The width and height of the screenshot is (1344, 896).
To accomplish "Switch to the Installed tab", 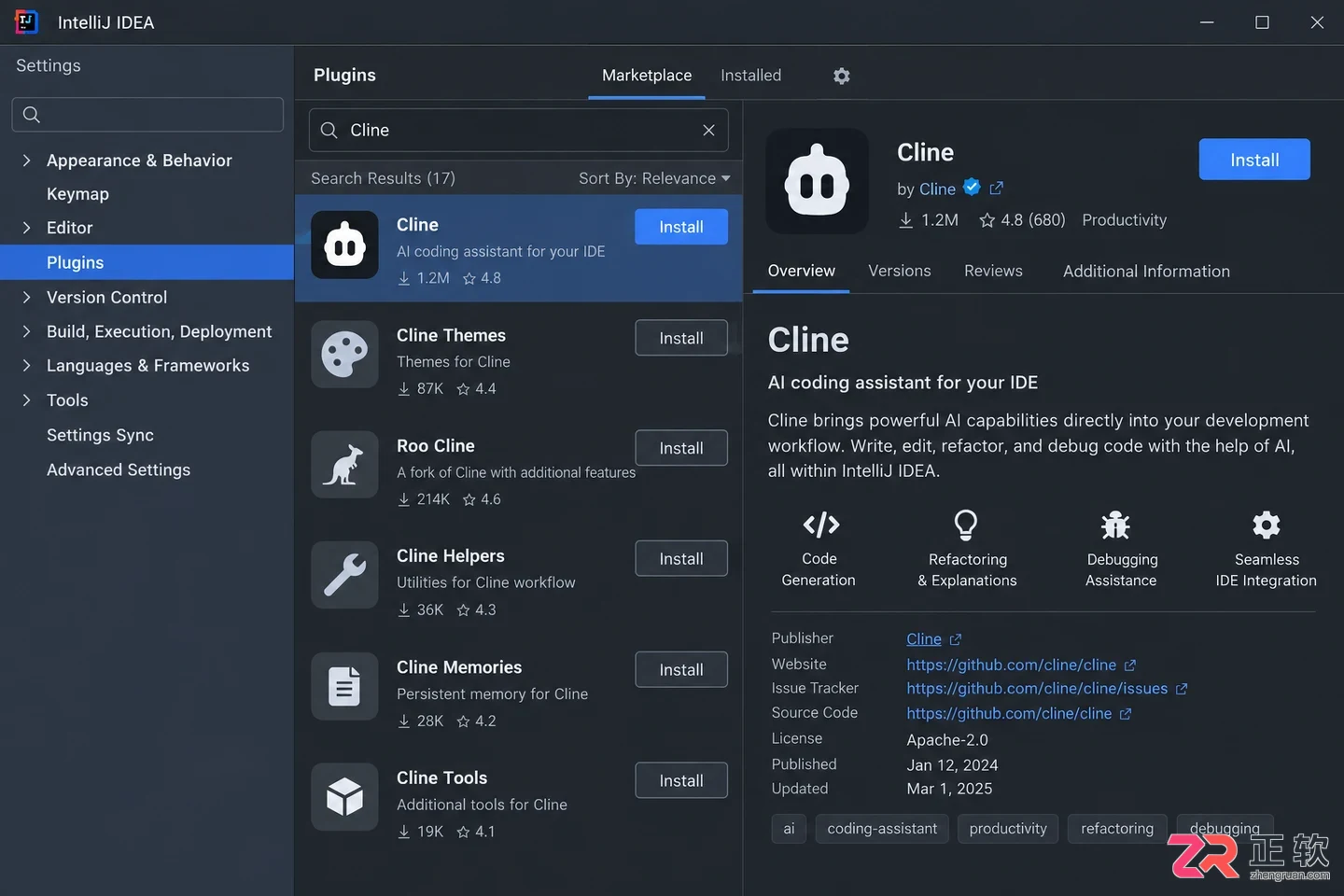I will point(751,76).
